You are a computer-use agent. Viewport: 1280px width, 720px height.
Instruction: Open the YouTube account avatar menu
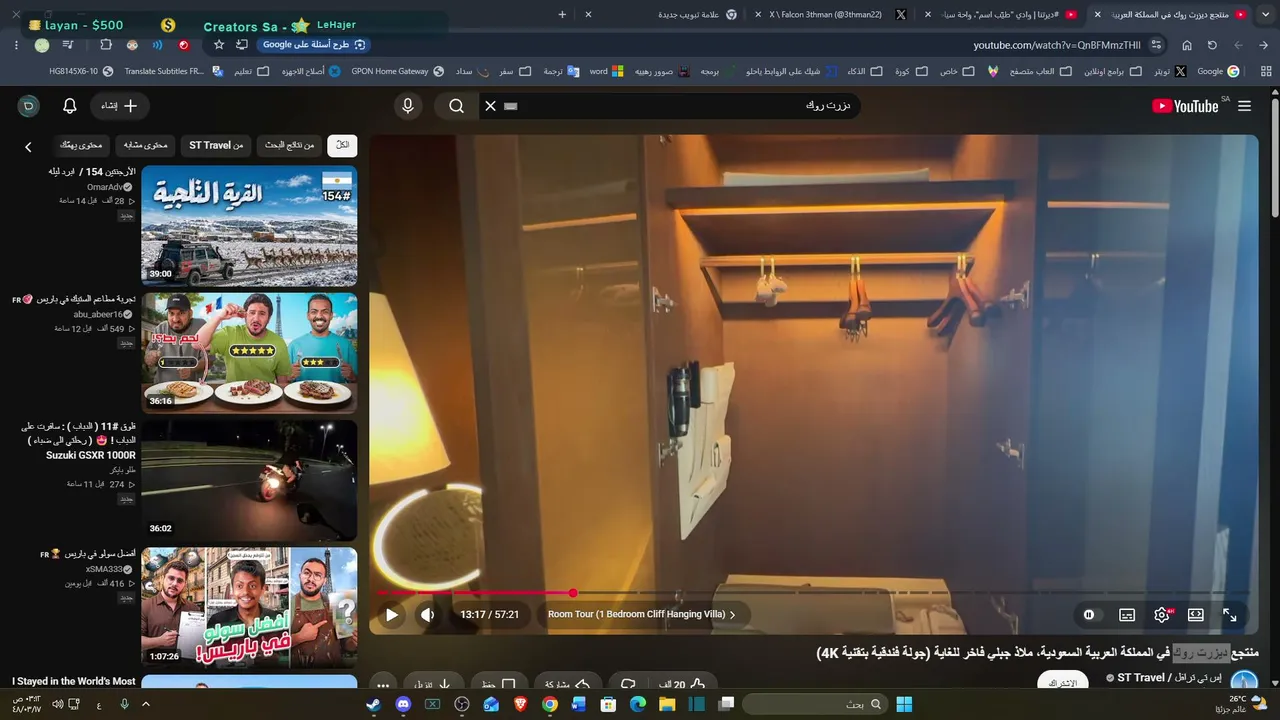point(28,106)
